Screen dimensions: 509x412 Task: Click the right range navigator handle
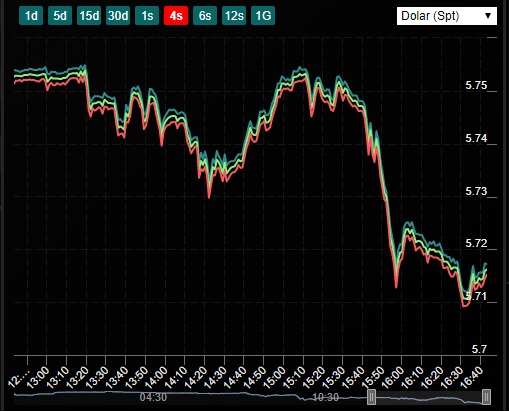click(x=486, y=397)
